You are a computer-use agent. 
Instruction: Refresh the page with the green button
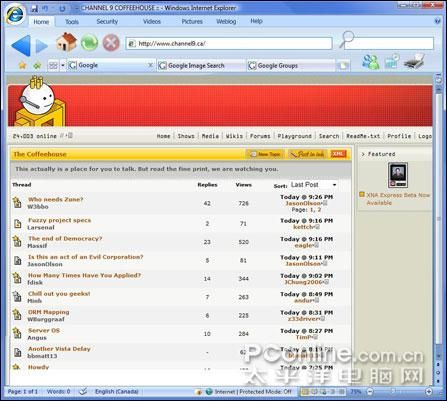tap(89, 43)
